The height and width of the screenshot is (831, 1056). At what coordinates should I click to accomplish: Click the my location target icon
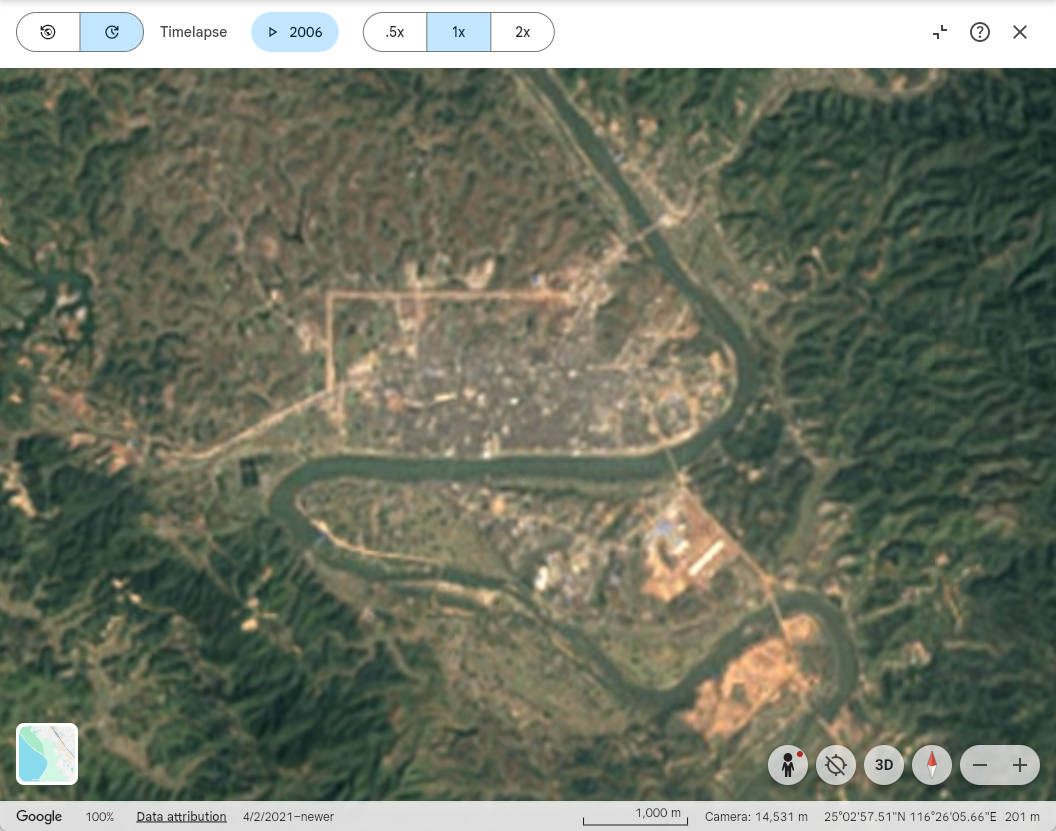tap(836, 765)
